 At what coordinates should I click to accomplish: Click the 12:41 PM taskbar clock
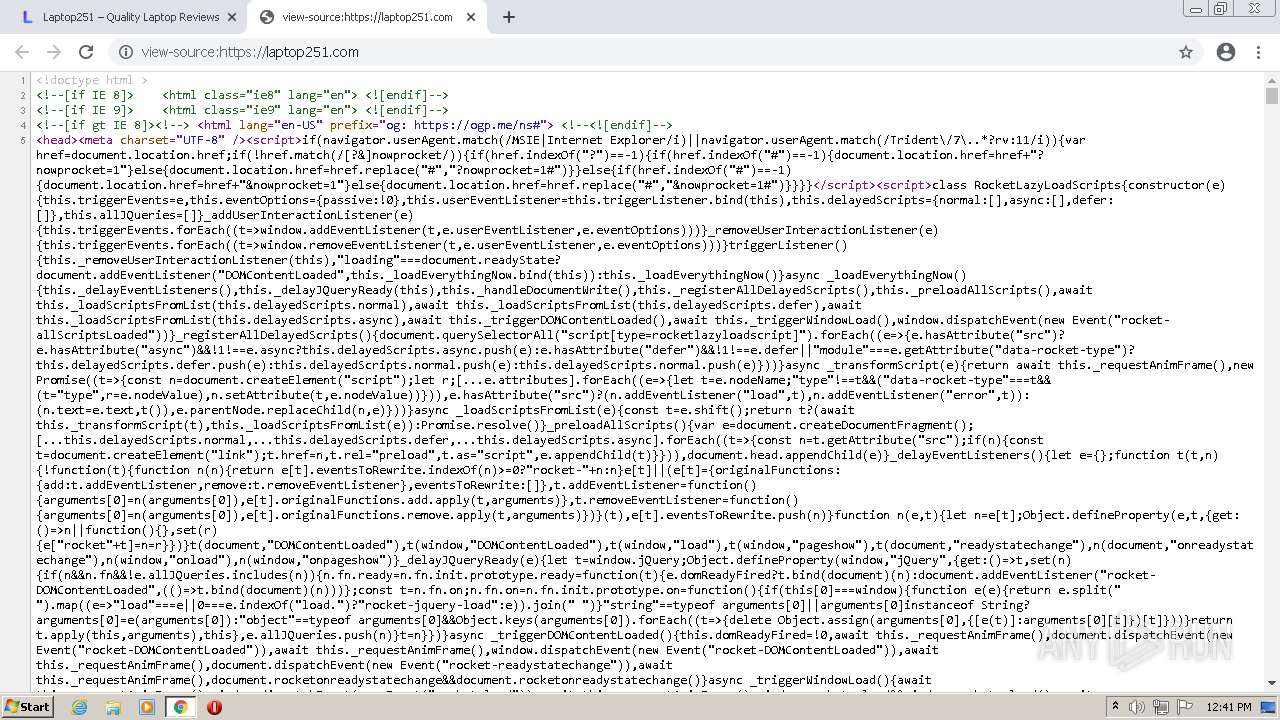(1228, 706)
